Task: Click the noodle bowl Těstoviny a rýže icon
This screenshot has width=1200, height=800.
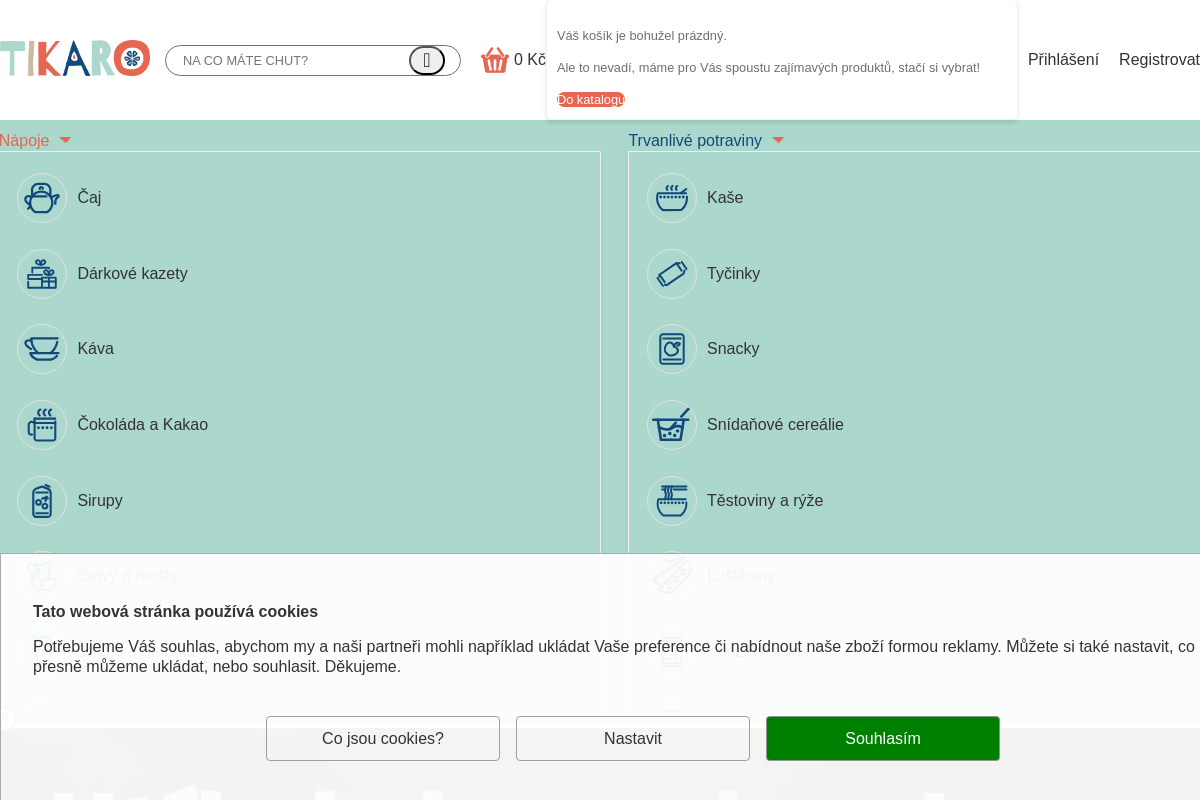Action: tap(672, 501)
